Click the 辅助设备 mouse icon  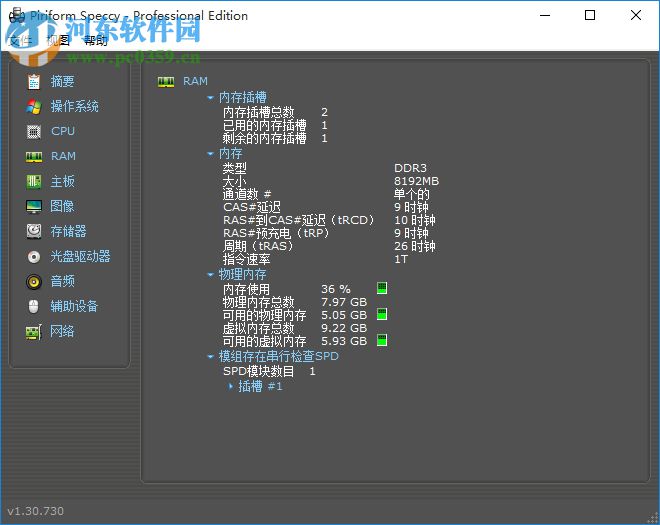pos(34,306)
